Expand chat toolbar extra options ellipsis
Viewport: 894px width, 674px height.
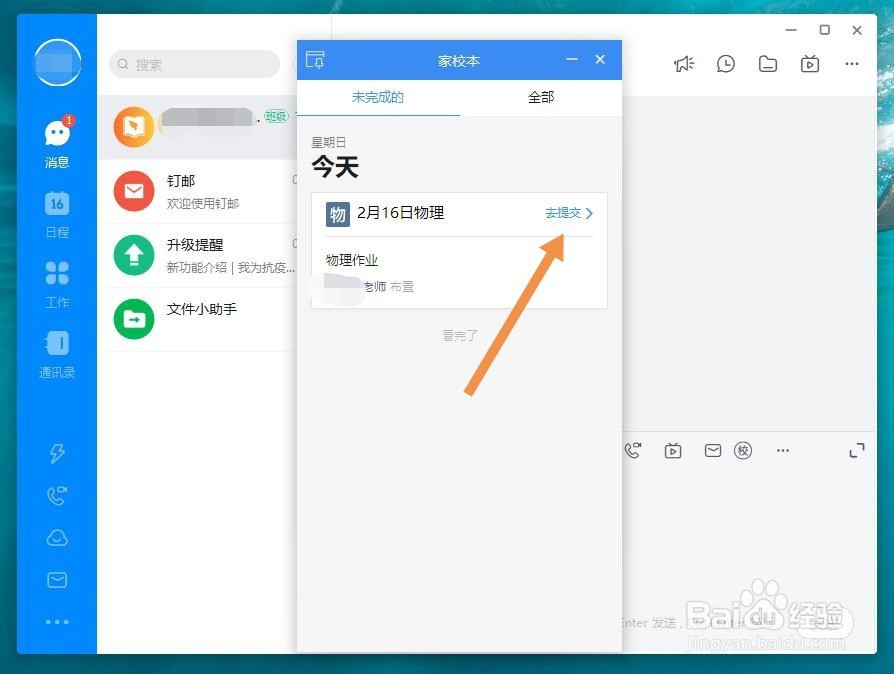point(783,450)
